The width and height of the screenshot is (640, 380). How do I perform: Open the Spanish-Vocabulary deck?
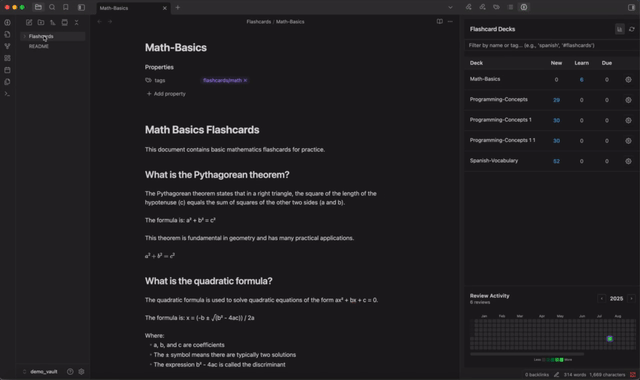pyautogui.click(x=551, y=161)
